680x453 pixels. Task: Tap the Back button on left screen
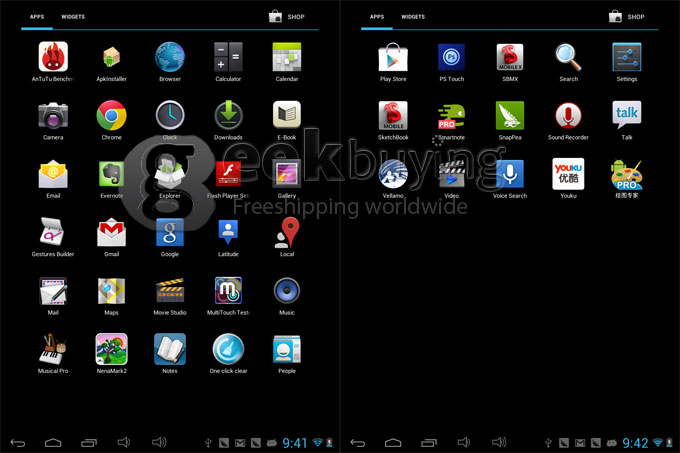pos(18,443)
